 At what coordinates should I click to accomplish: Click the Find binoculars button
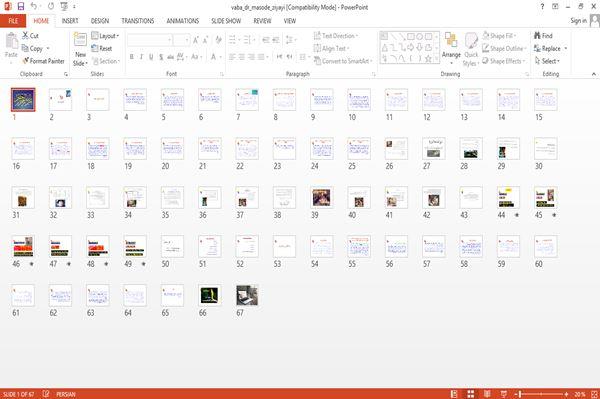pos(543,36)
